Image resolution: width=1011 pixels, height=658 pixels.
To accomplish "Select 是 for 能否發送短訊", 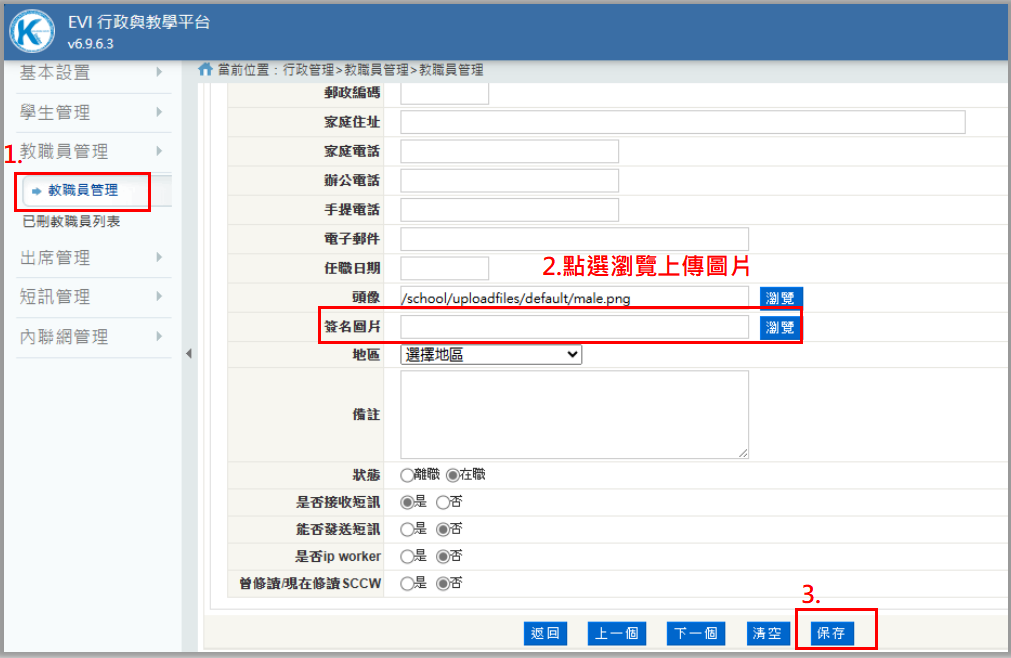I will 407,528.
